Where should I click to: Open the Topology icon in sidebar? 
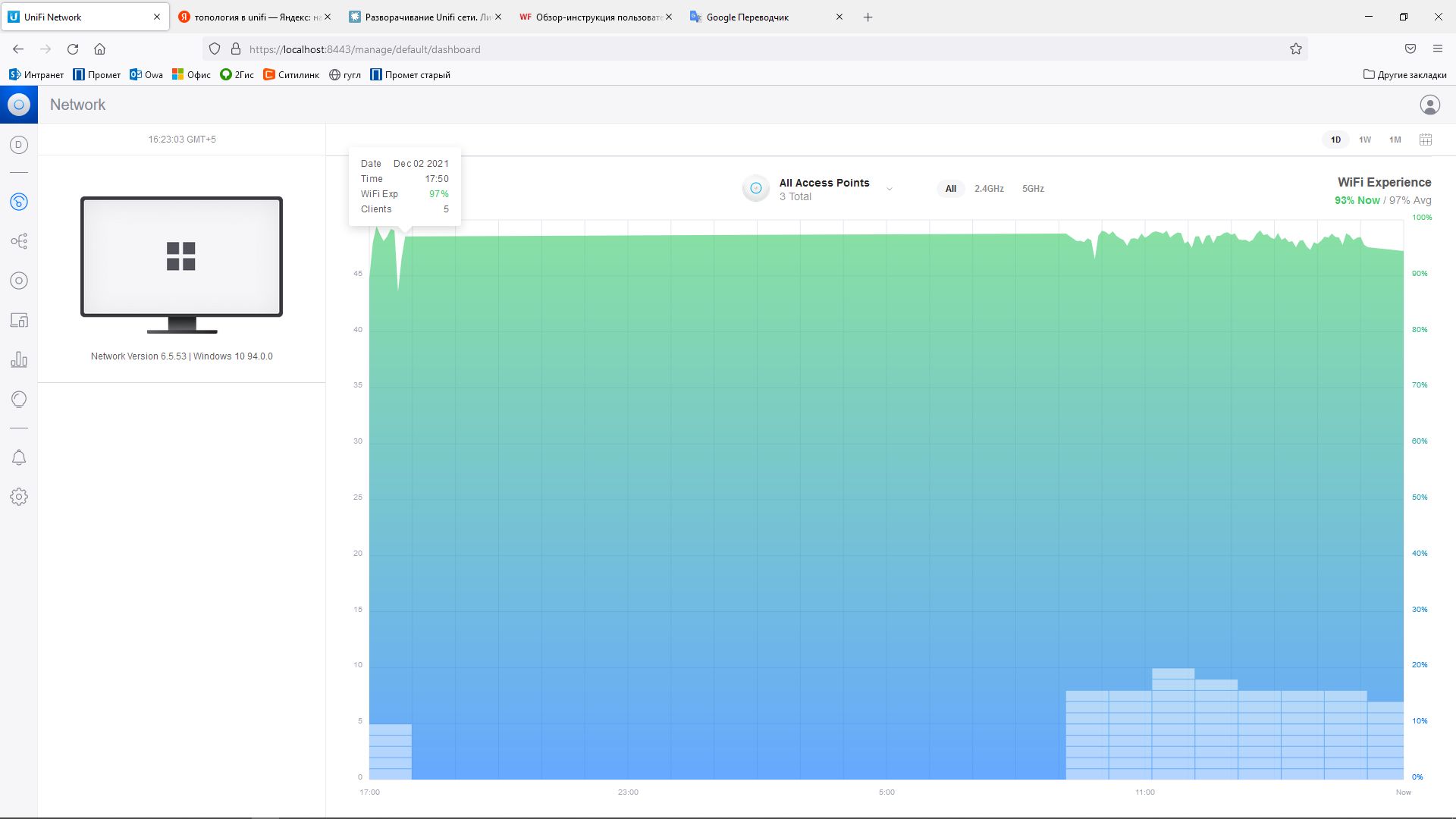19,241
